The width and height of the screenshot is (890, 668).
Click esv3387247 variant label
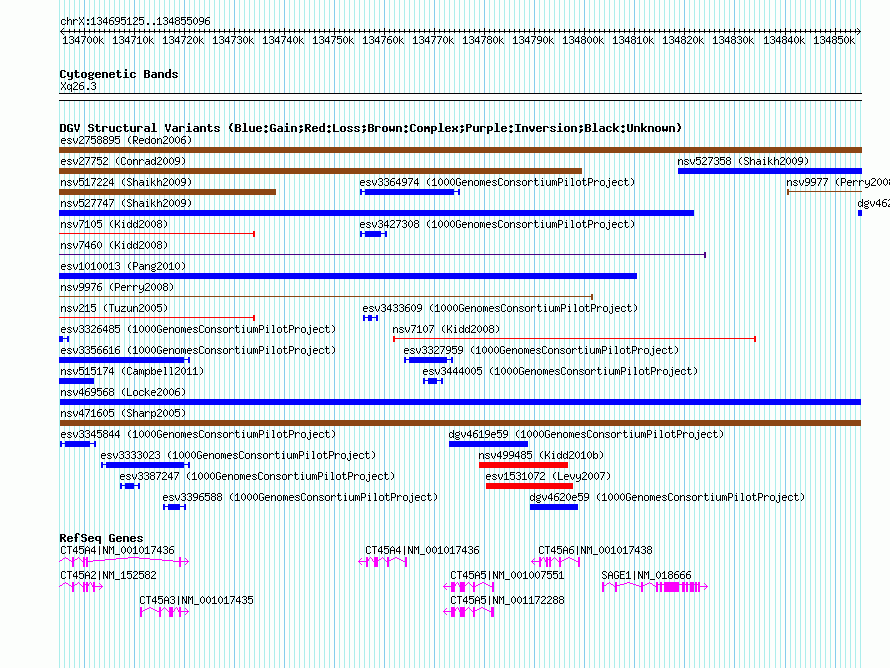point(257,476)
